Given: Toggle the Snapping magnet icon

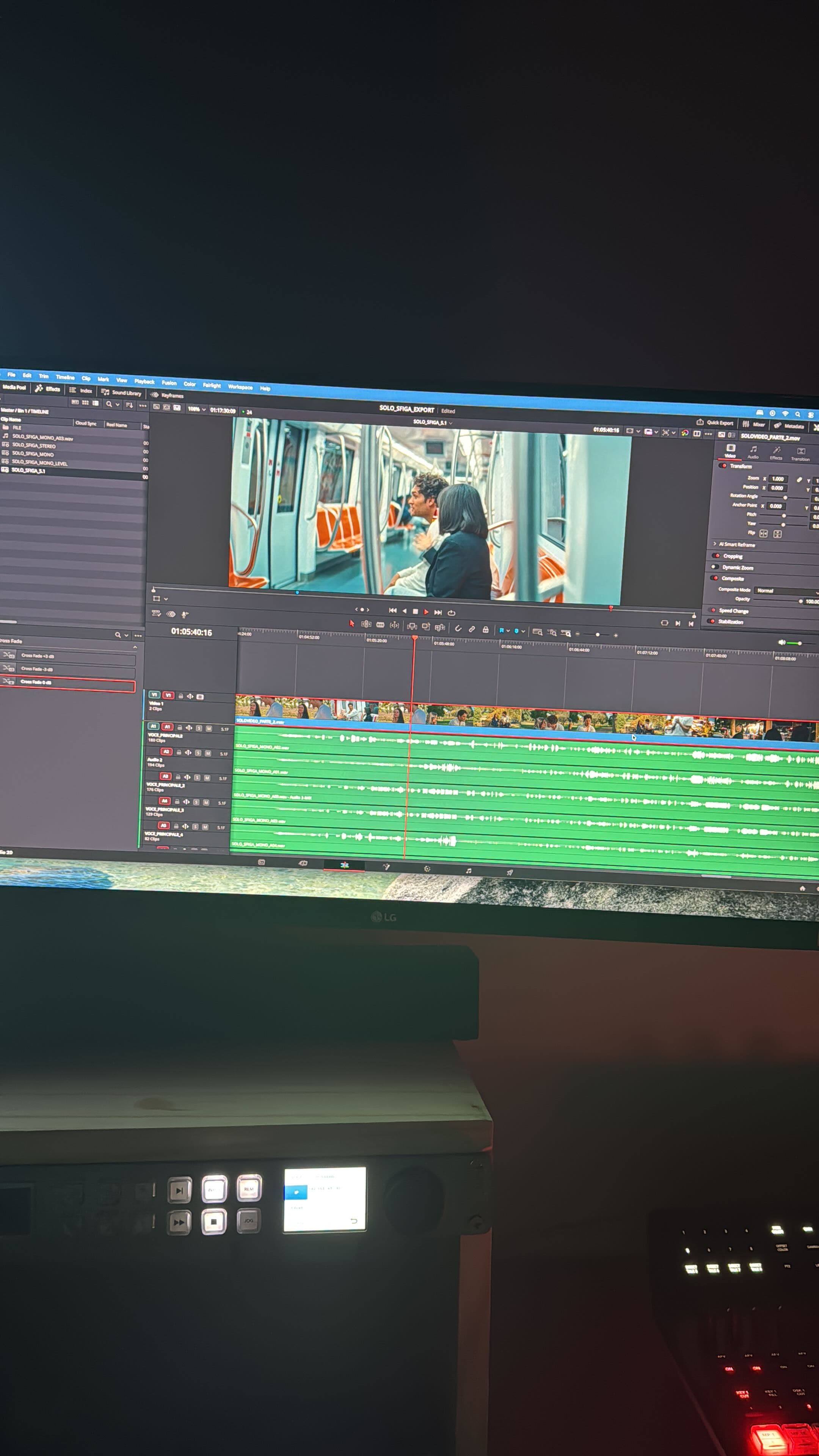Looking at the screenshot, I should pos(458,629).
